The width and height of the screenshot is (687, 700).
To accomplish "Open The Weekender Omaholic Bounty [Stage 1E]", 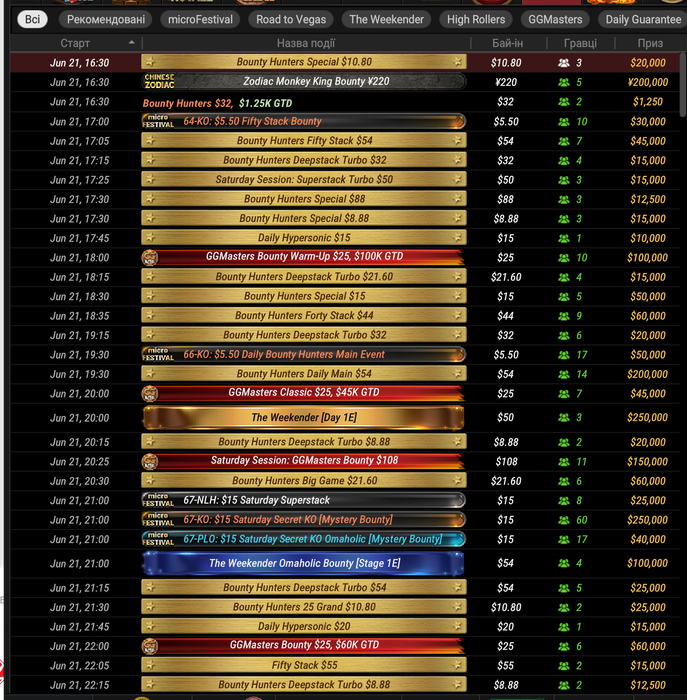I will (304, 563).
